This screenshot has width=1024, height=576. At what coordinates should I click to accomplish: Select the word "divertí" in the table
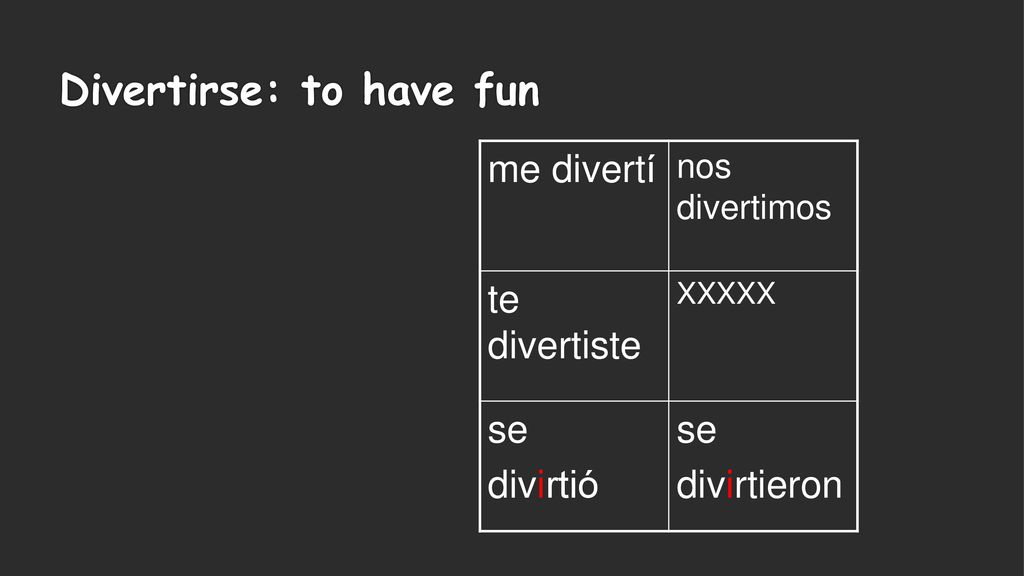603,168
